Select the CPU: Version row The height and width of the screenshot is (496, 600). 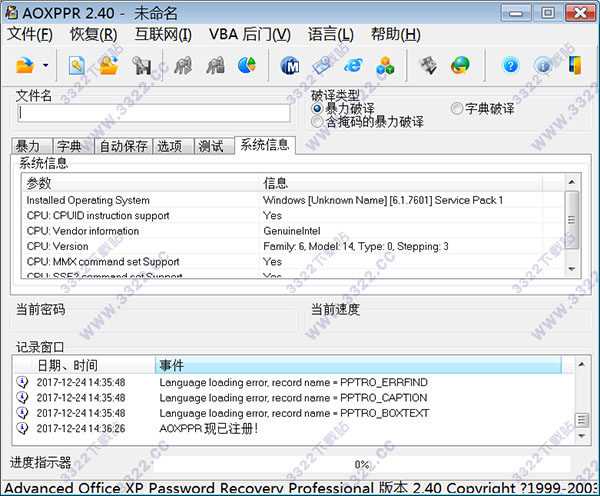(293, 246)
